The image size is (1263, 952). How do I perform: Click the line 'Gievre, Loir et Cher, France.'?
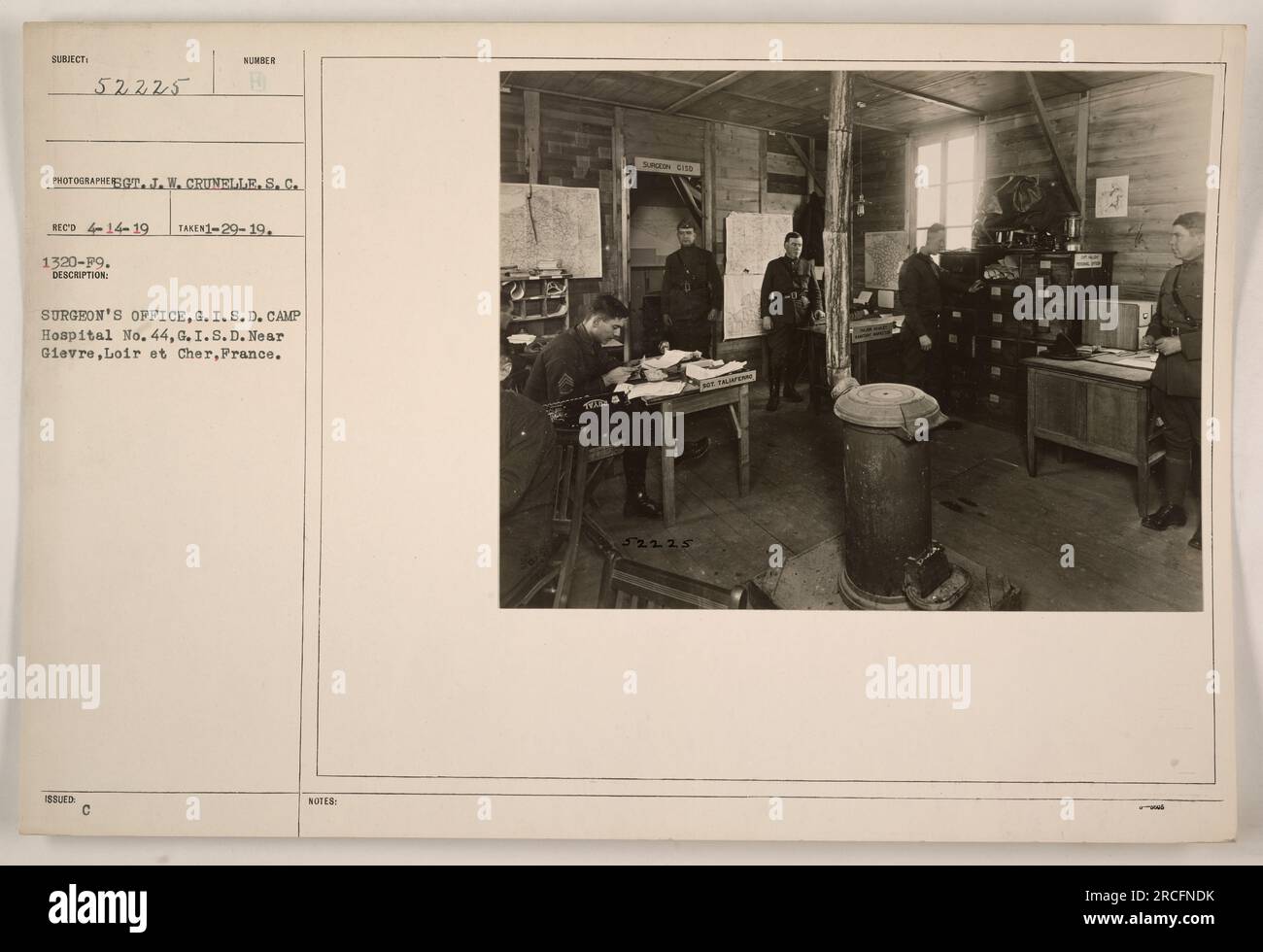tap(162, 355)
